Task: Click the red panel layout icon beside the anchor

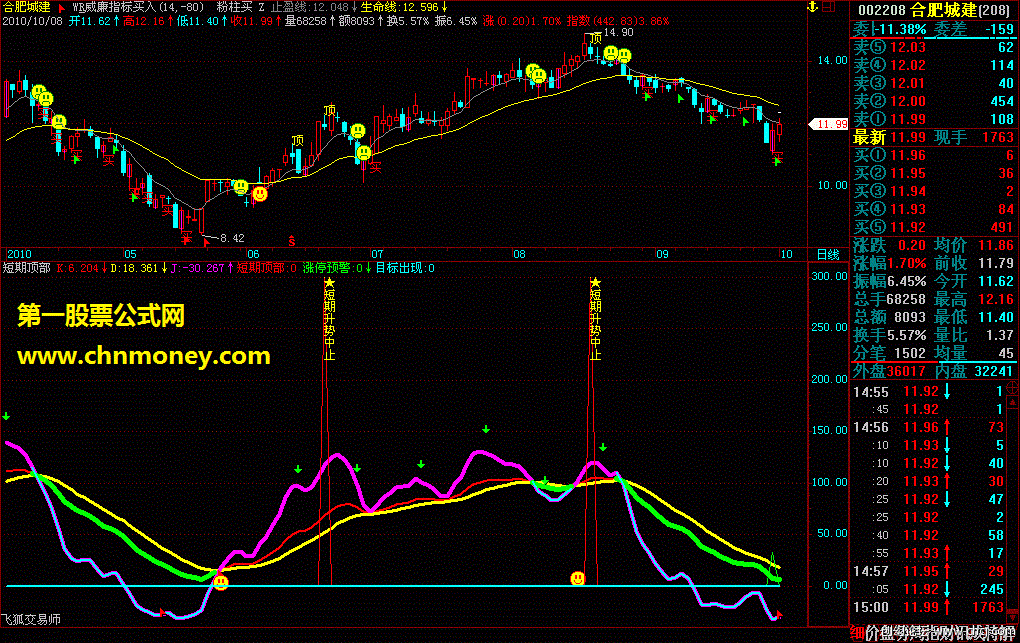Action: [x=829, y=7]
